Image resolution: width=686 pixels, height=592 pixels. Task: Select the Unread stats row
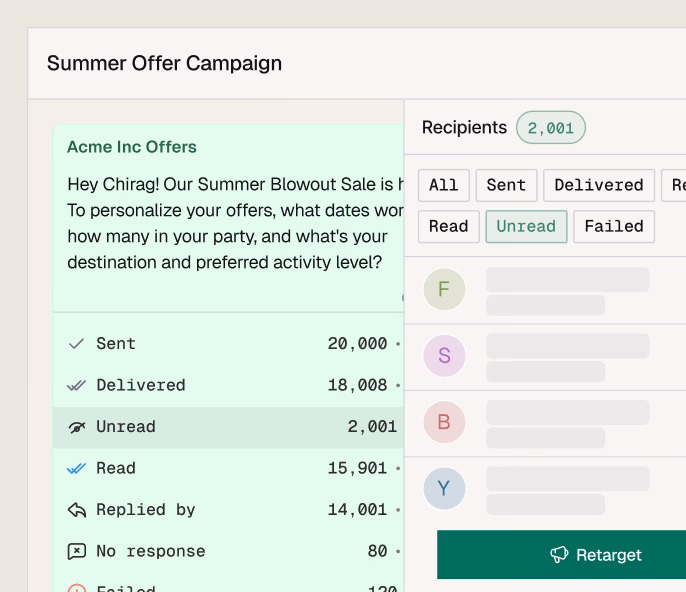coord(228,427)
